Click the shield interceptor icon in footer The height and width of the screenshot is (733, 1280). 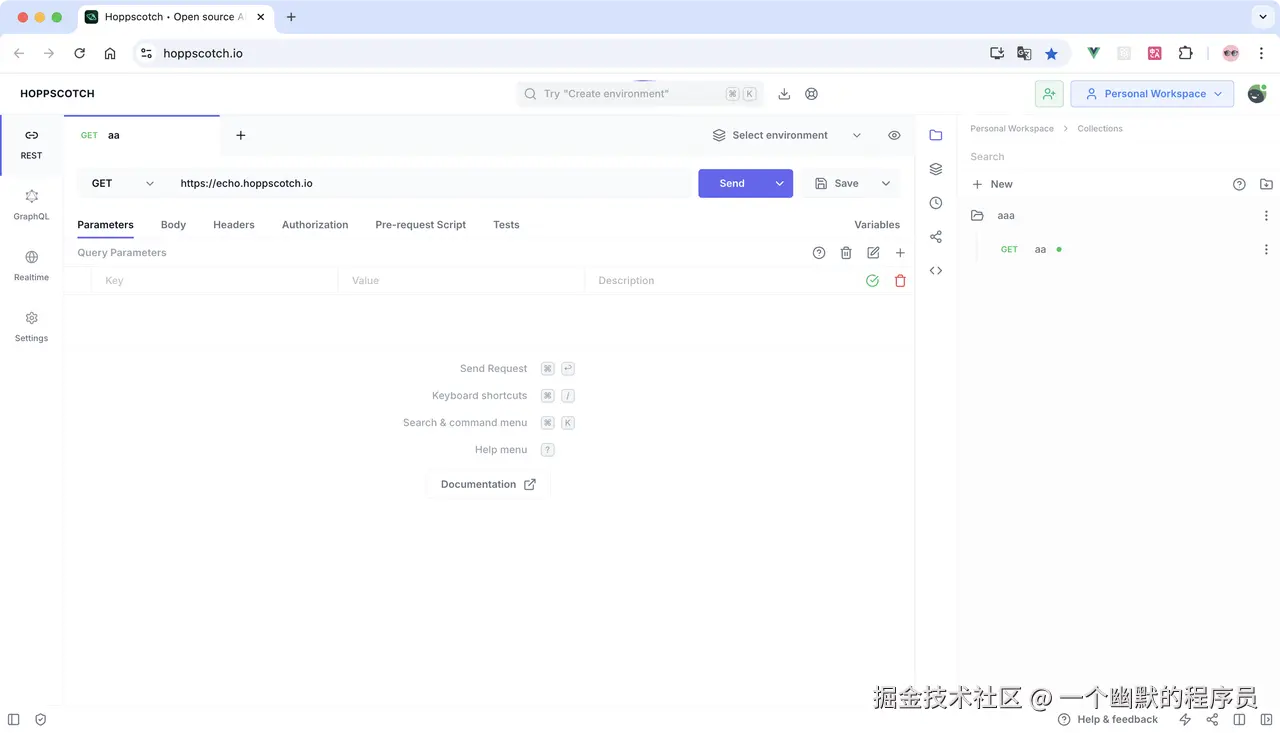41,719
